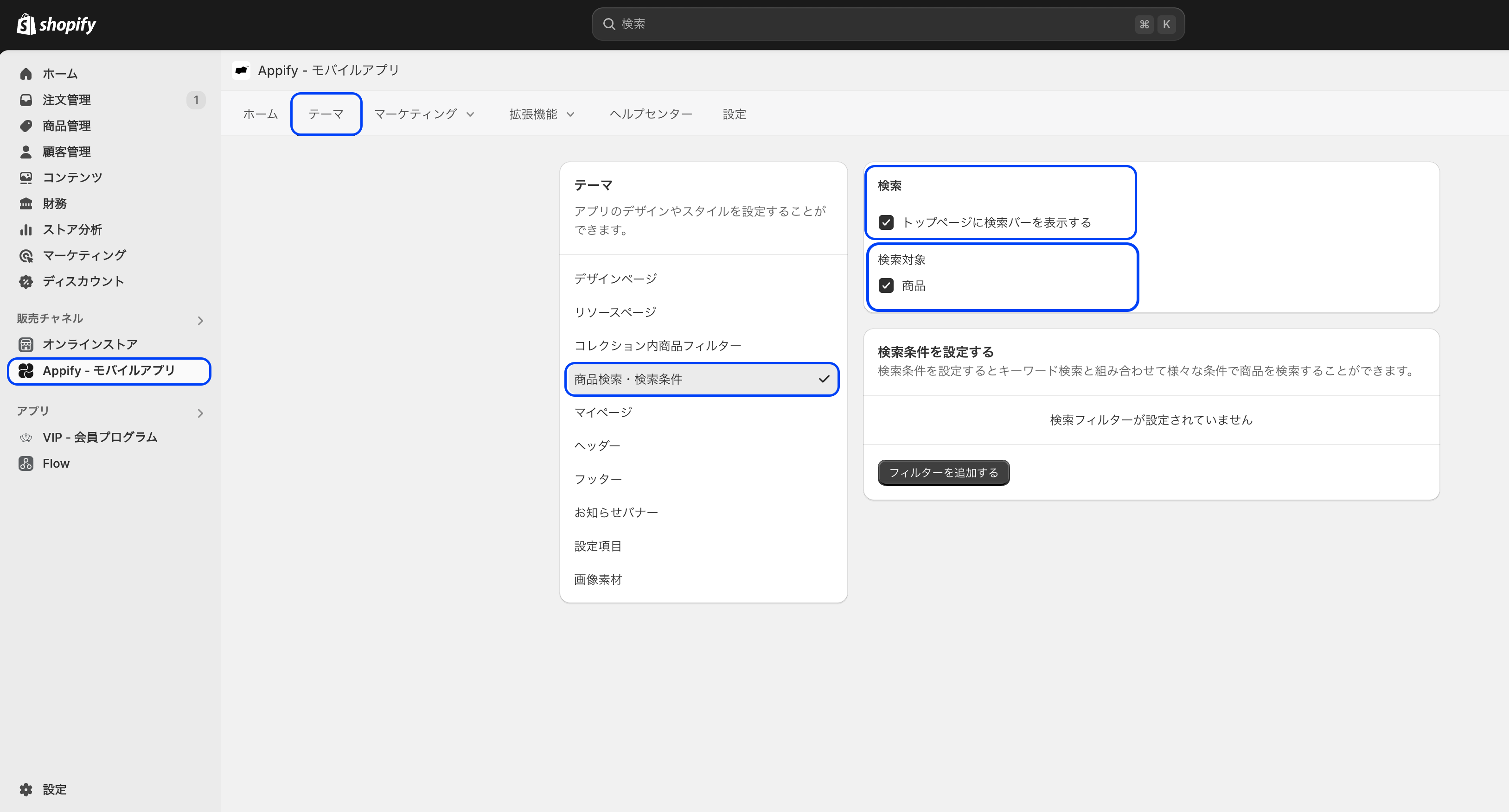Click the フィルターを追加する button

(x=943, y=472)
